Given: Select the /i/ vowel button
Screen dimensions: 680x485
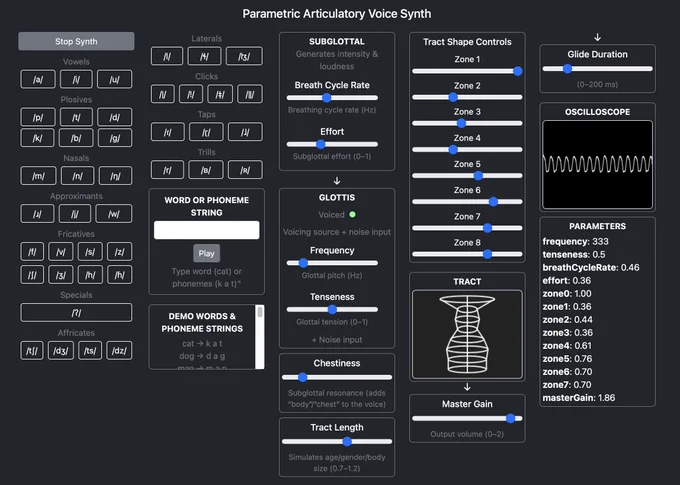Looking at the screenshot, I should click(76, 79).
